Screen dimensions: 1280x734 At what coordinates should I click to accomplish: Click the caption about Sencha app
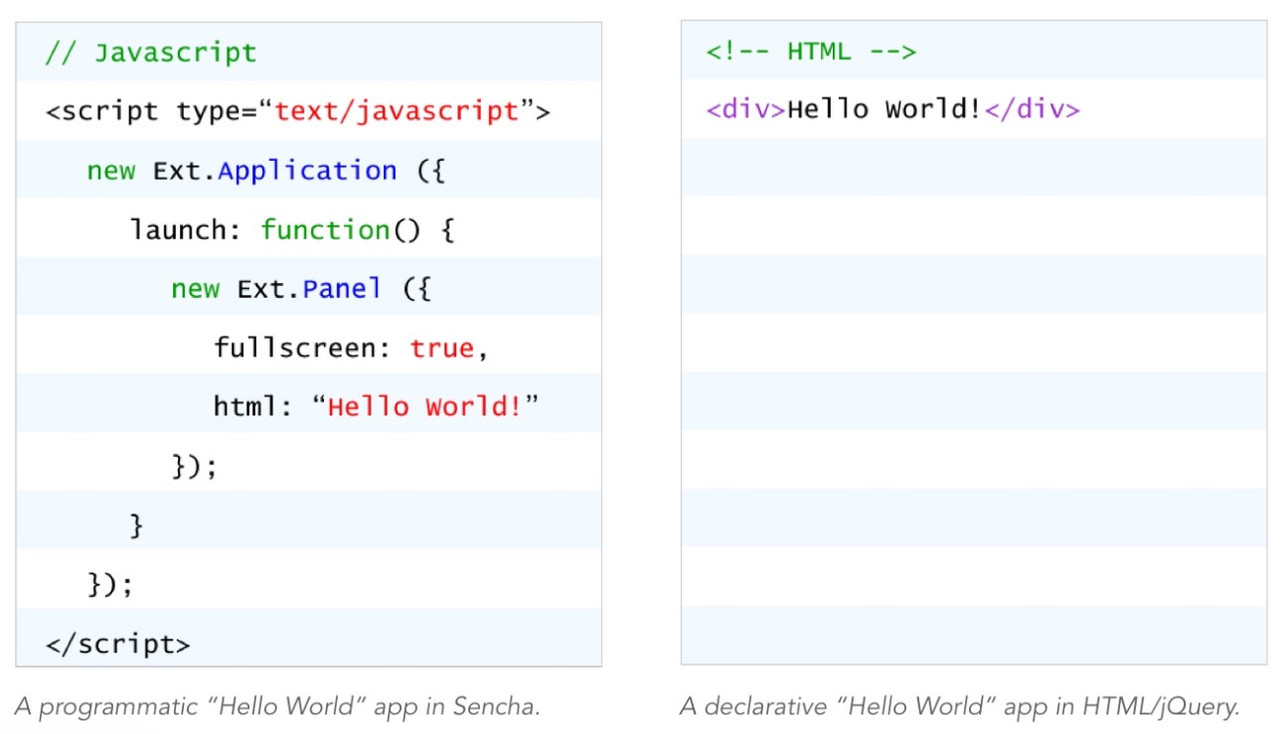(278, 706)
